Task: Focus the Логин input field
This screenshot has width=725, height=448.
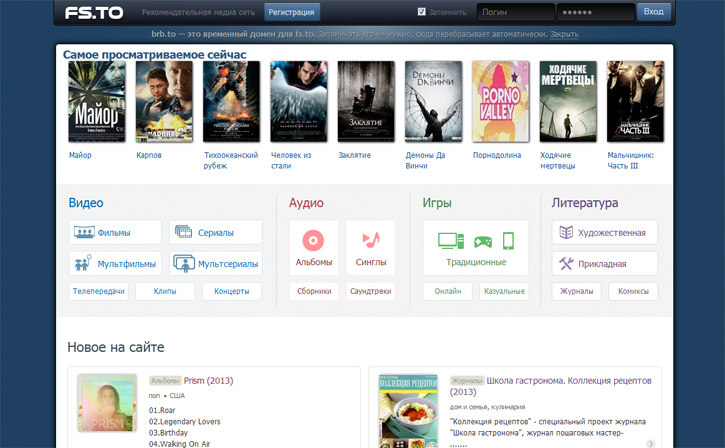Action: [512, 12]
